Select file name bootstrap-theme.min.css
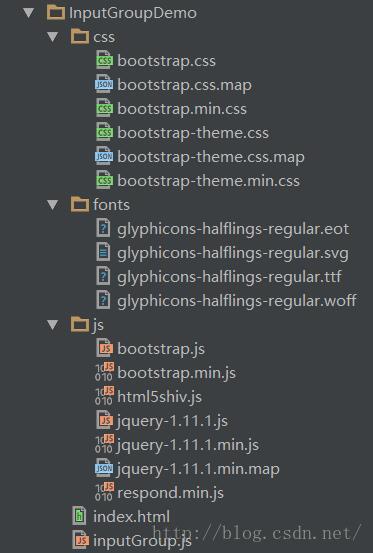Image resolution: width=373 pixels, height=553 pixels. pyautogui.click(x=208, y=181)
